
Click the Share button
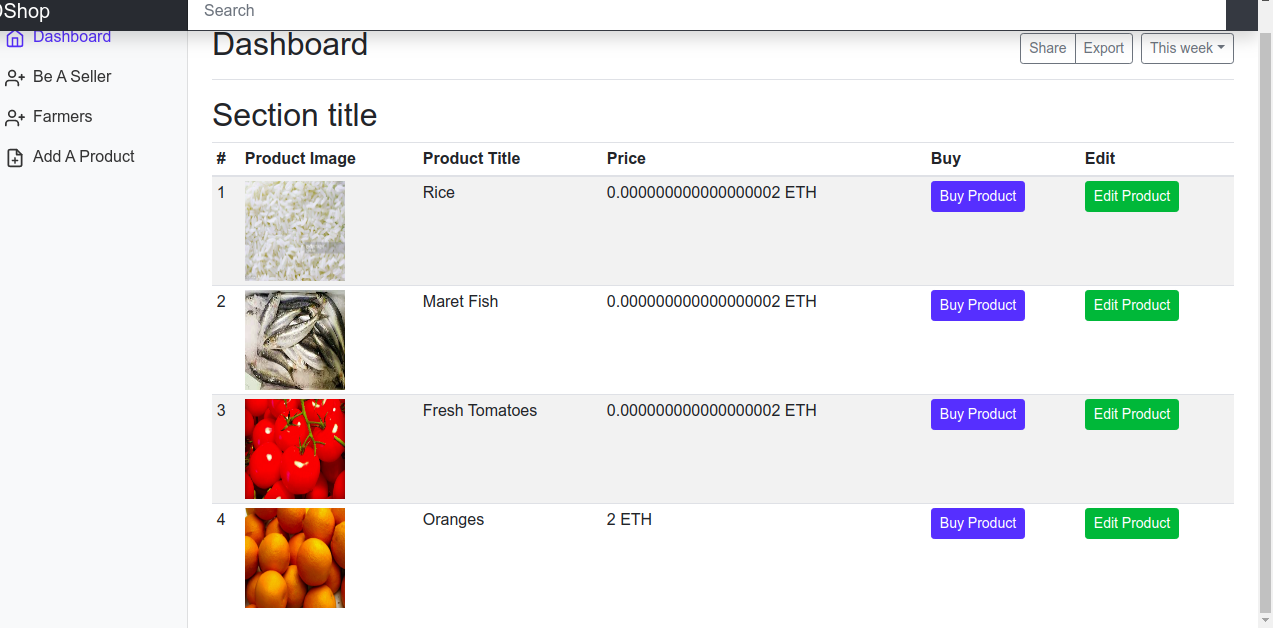click(1047, 48)
